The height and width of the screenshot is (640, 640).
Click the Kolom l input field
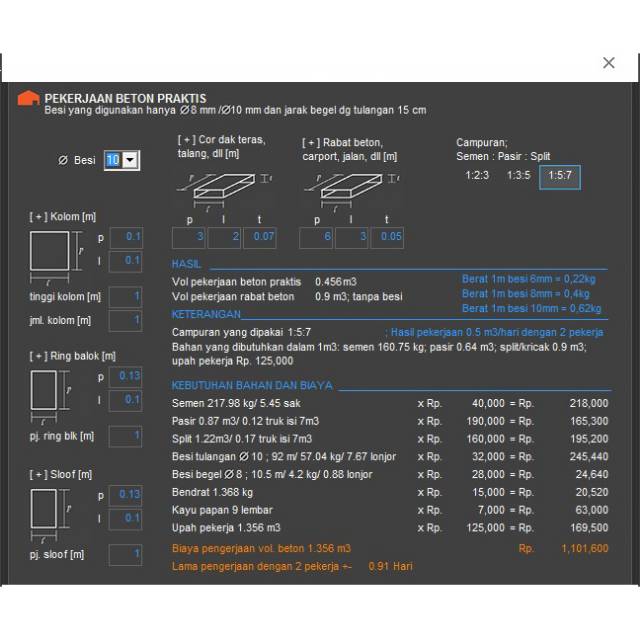[126, 261]
